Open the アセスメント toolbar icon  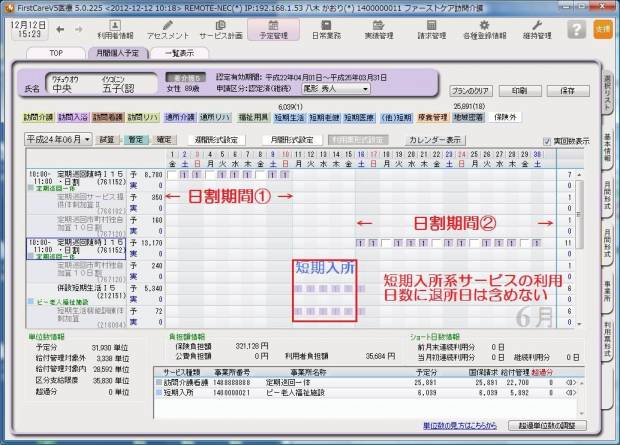(167, 27)
